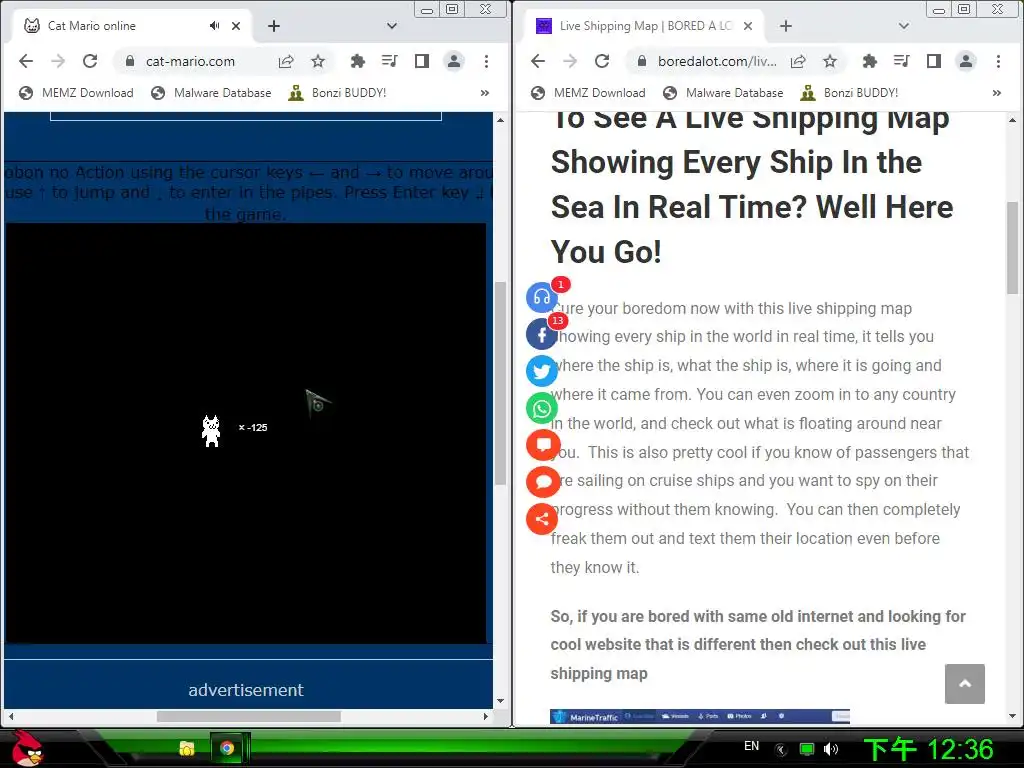Image resolution: width=1024 pixels, height=768 pixels.
Task: Click Chrome icon on taskbar
Action: [227, 748]
